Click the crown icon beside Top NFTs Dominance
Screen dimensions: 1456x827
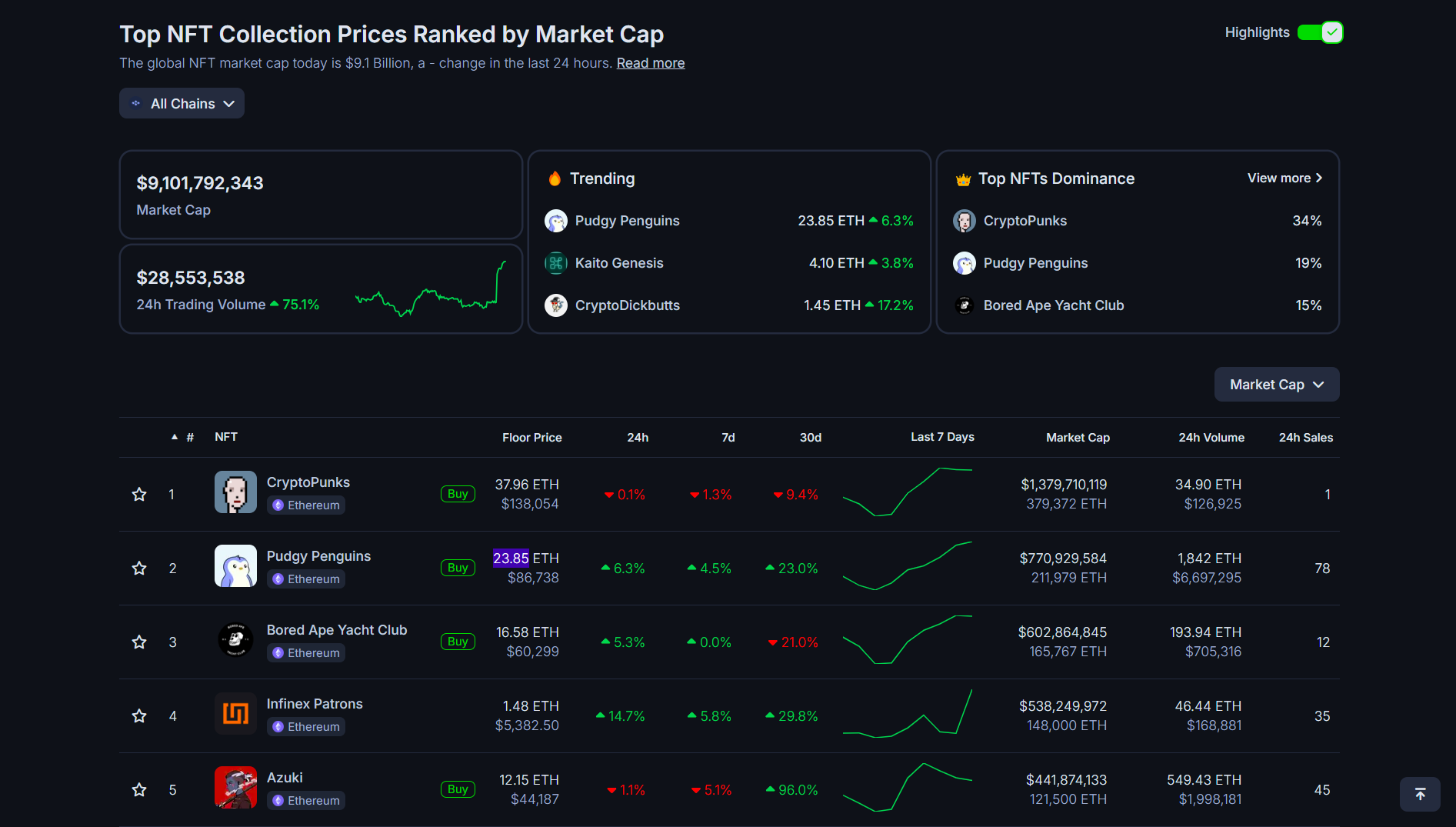(x=963, y=179)
